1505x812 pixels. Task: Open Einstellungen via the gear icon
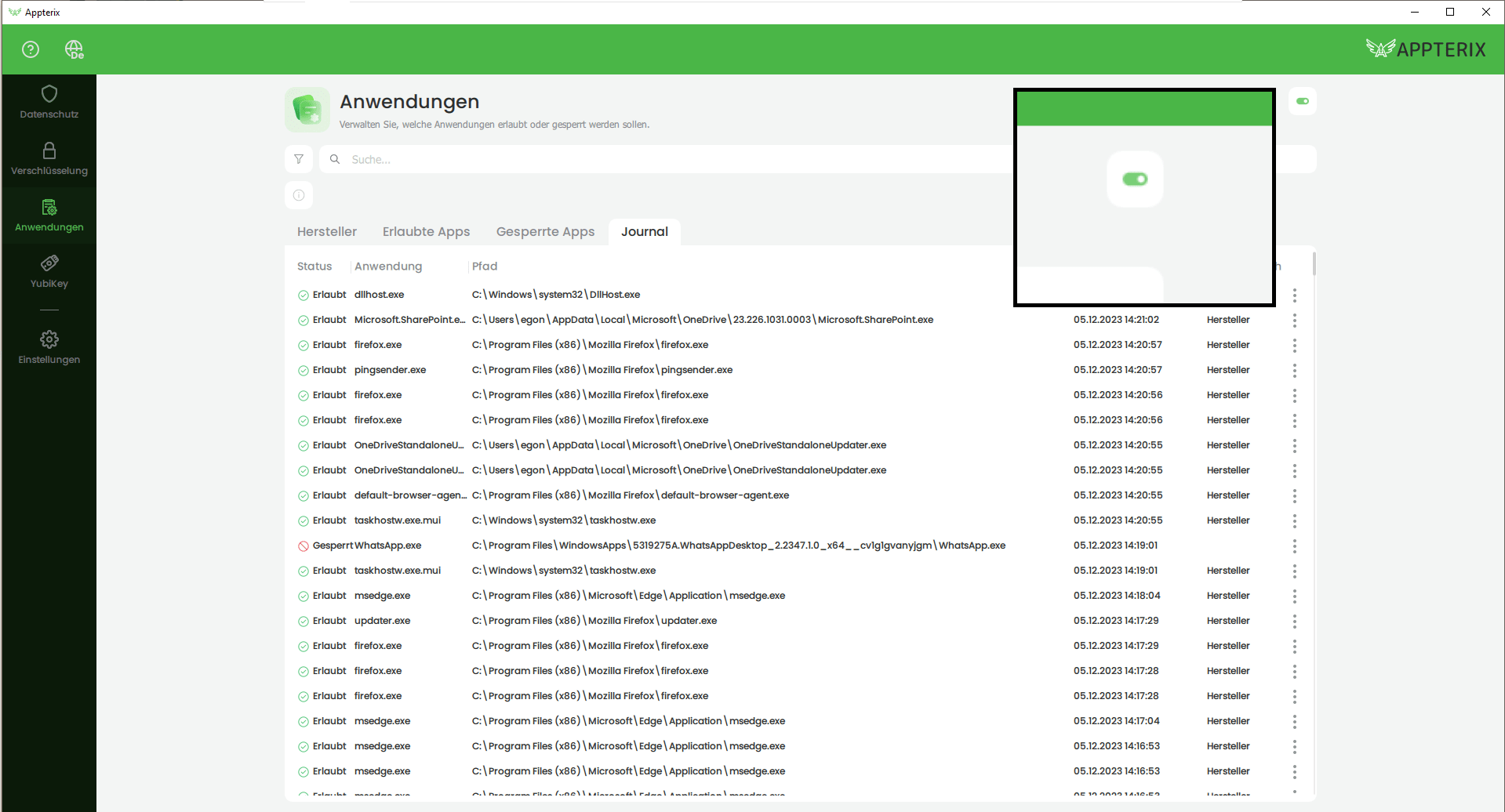pyautogui.click(x=49, y=339)
